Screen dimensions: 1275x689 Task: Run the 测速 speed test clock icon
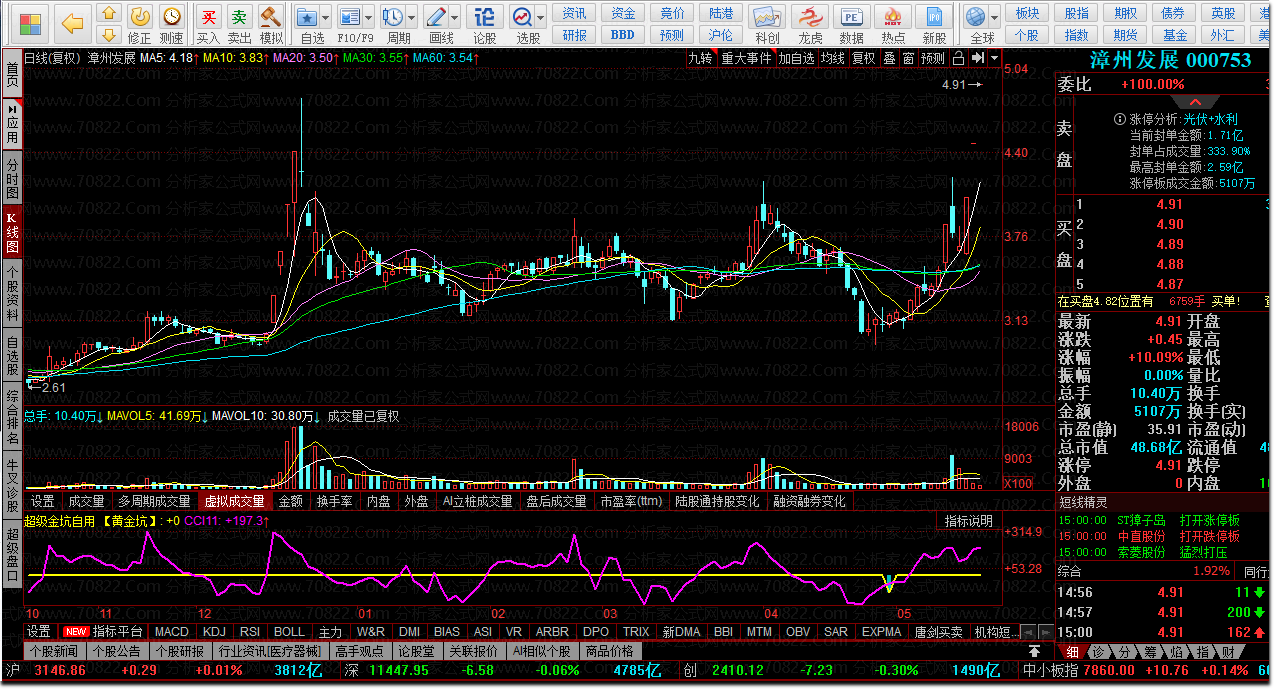point(172,24)
